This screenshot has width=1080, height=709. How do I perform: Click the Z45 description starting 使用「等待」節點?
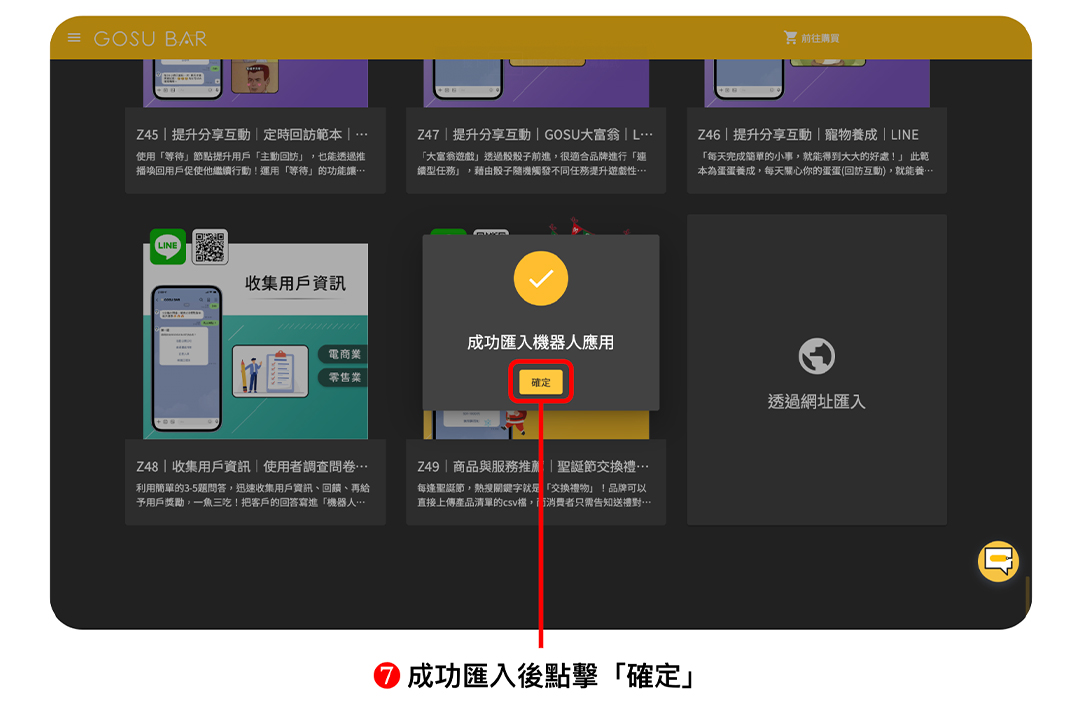251,163
